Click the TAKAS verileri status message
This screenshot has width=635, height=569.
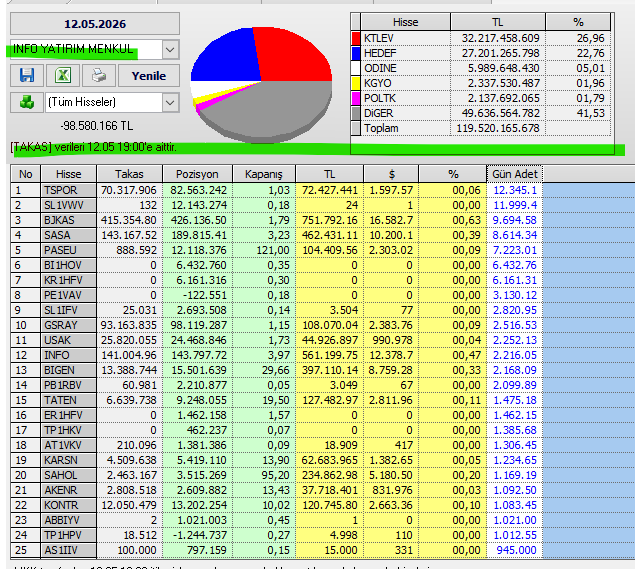pyautogui.click(x=94, y=147)
